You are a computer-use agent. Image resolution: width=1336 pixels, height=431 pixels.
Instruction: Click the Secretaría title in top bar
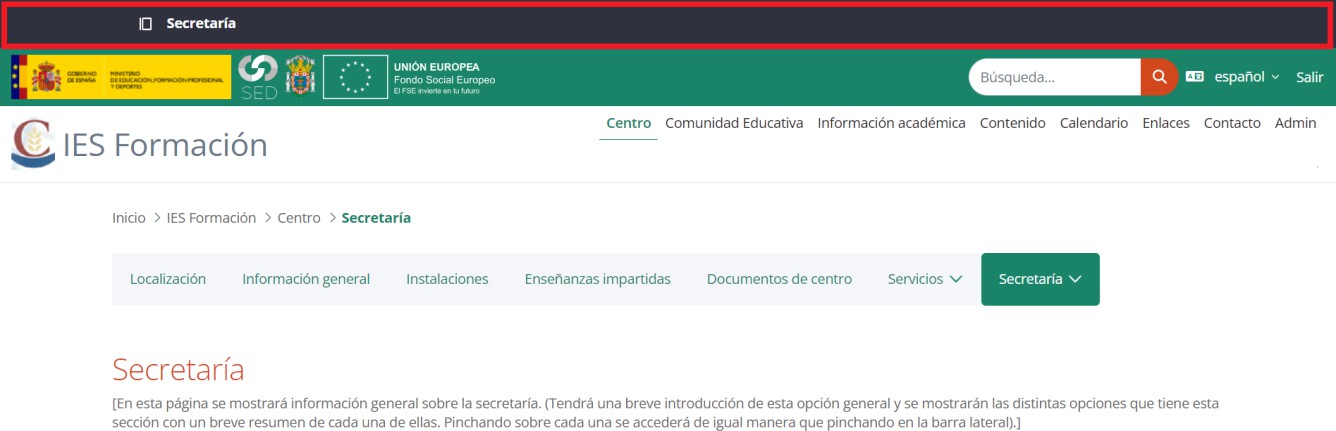(201, 23)
